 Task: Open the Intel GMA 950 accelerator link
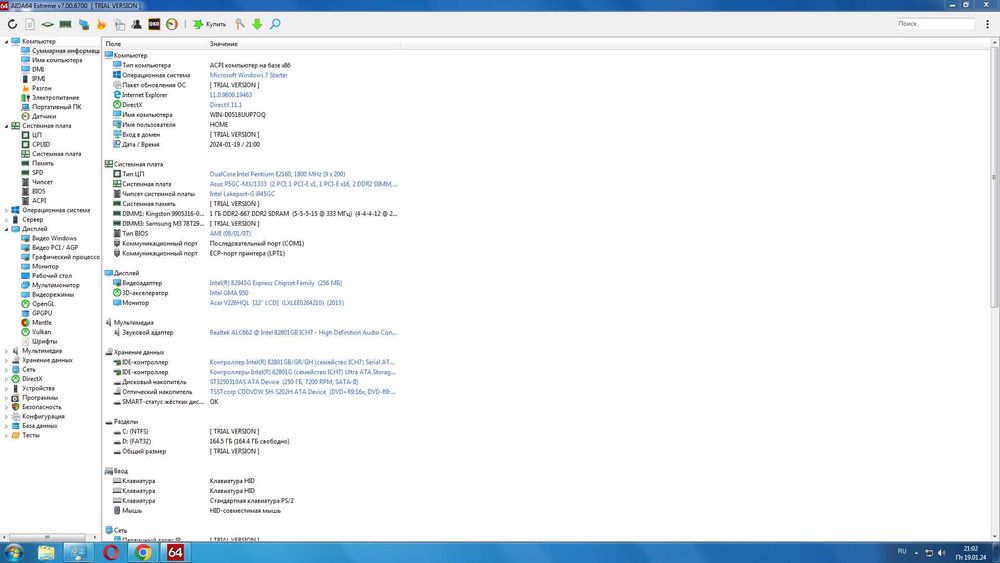click(x=229, y=293)
